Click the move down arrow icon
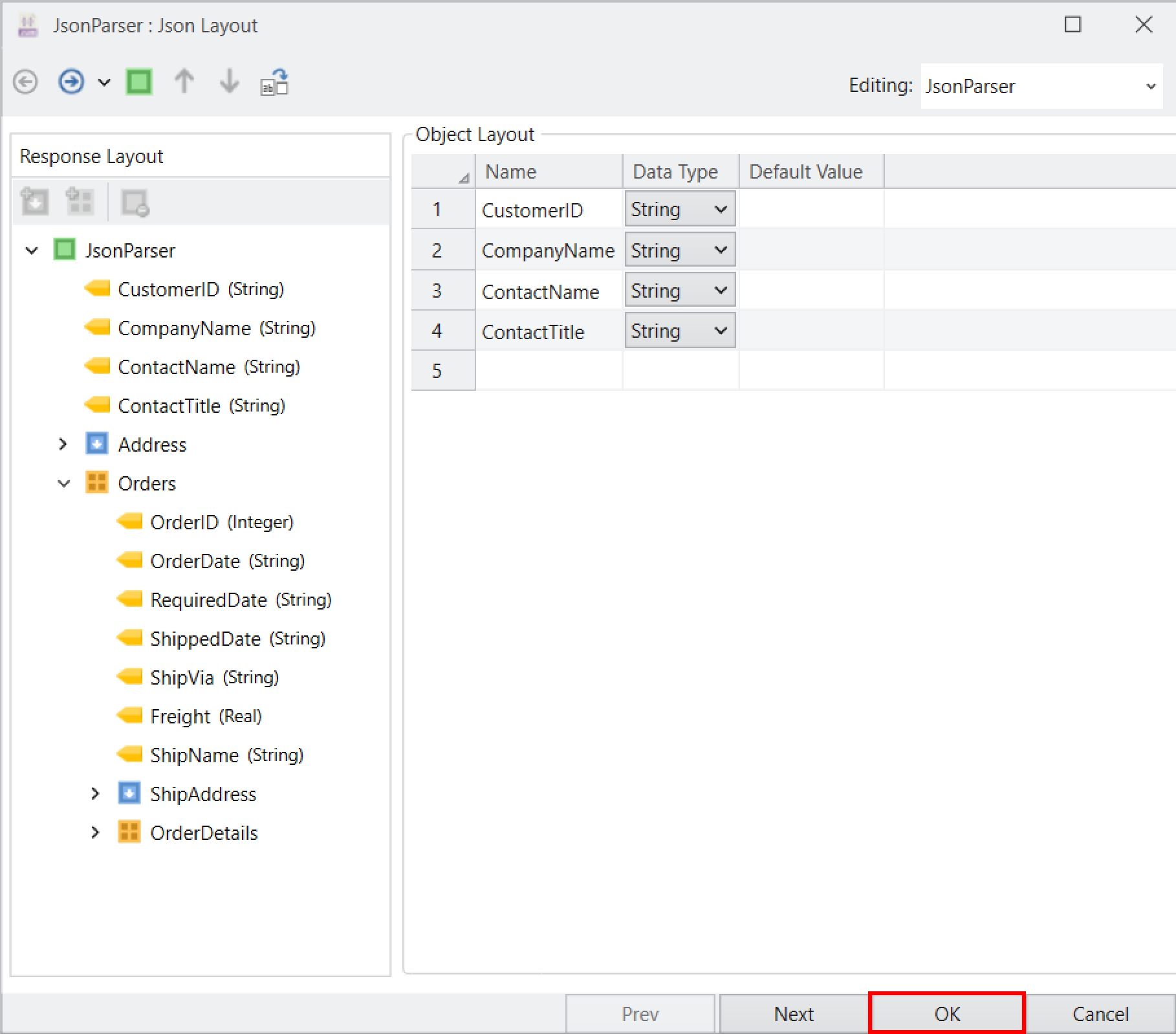 point(229,82)
